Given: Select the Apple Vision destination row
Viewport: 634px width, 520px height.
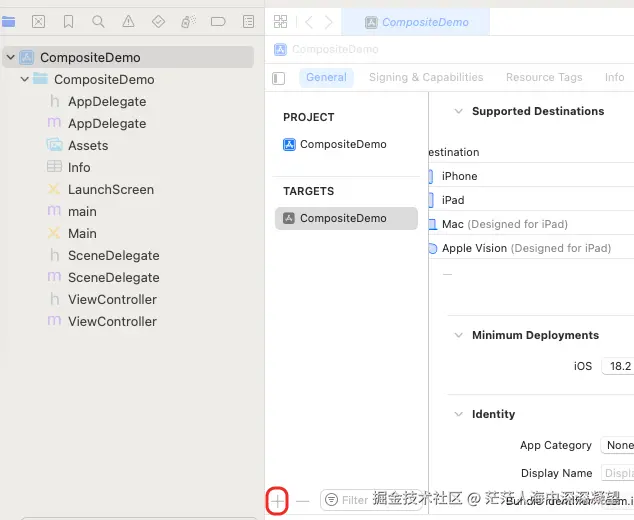Looking at the screenshot, I should pos(531,248).
